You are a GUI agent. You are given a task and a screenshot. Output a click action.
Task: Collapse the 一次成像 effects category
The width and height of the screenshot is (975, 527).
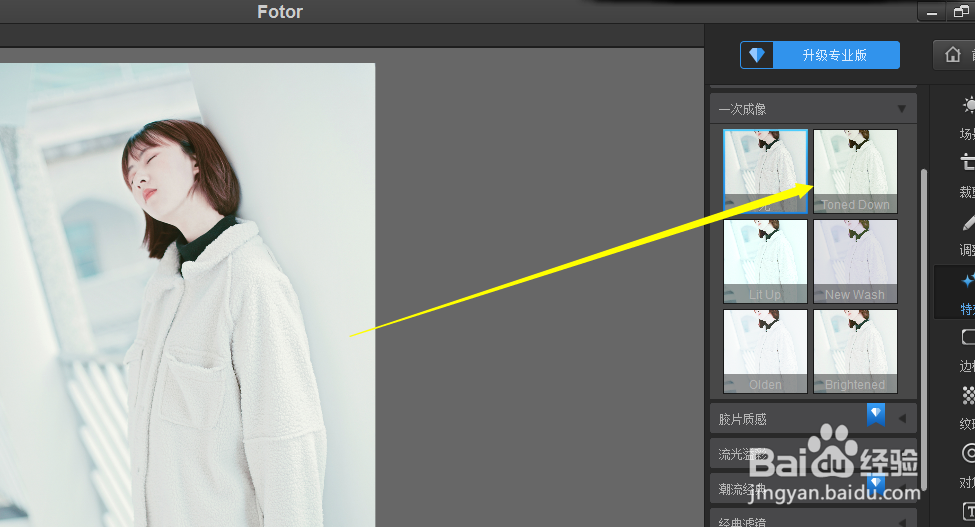coord(813,109)
